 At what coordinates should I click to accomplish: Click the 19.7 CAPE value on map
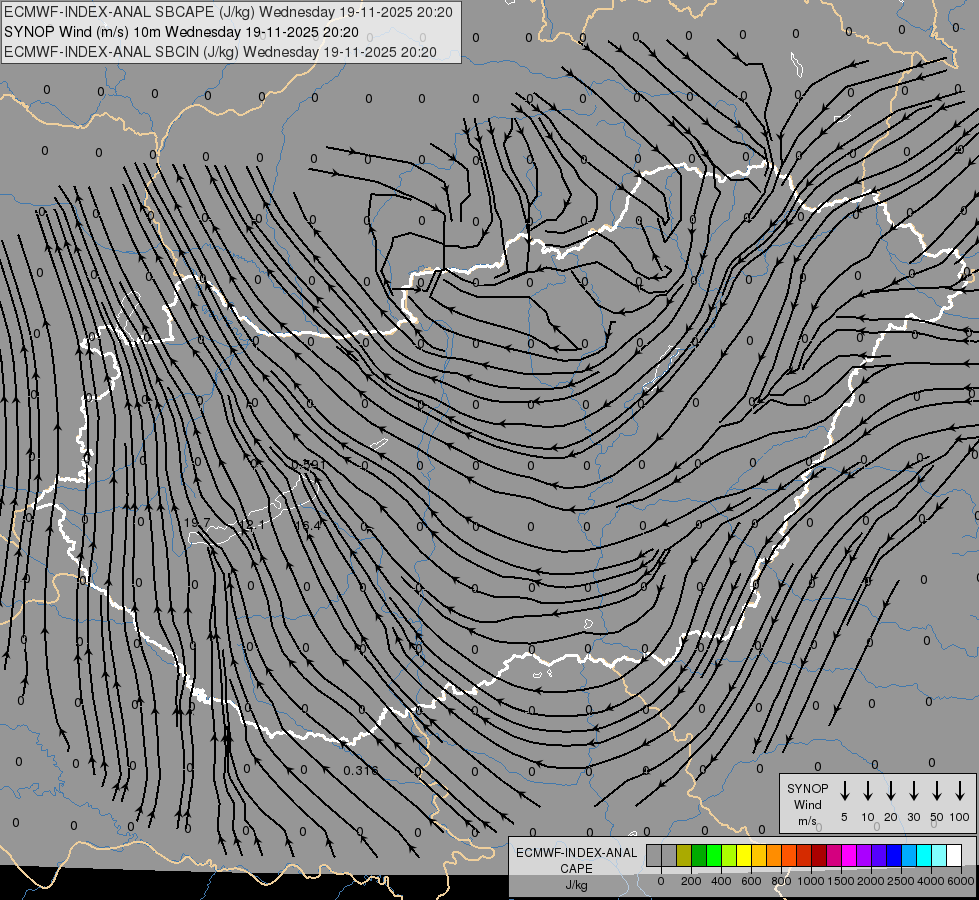coord(197,523)
